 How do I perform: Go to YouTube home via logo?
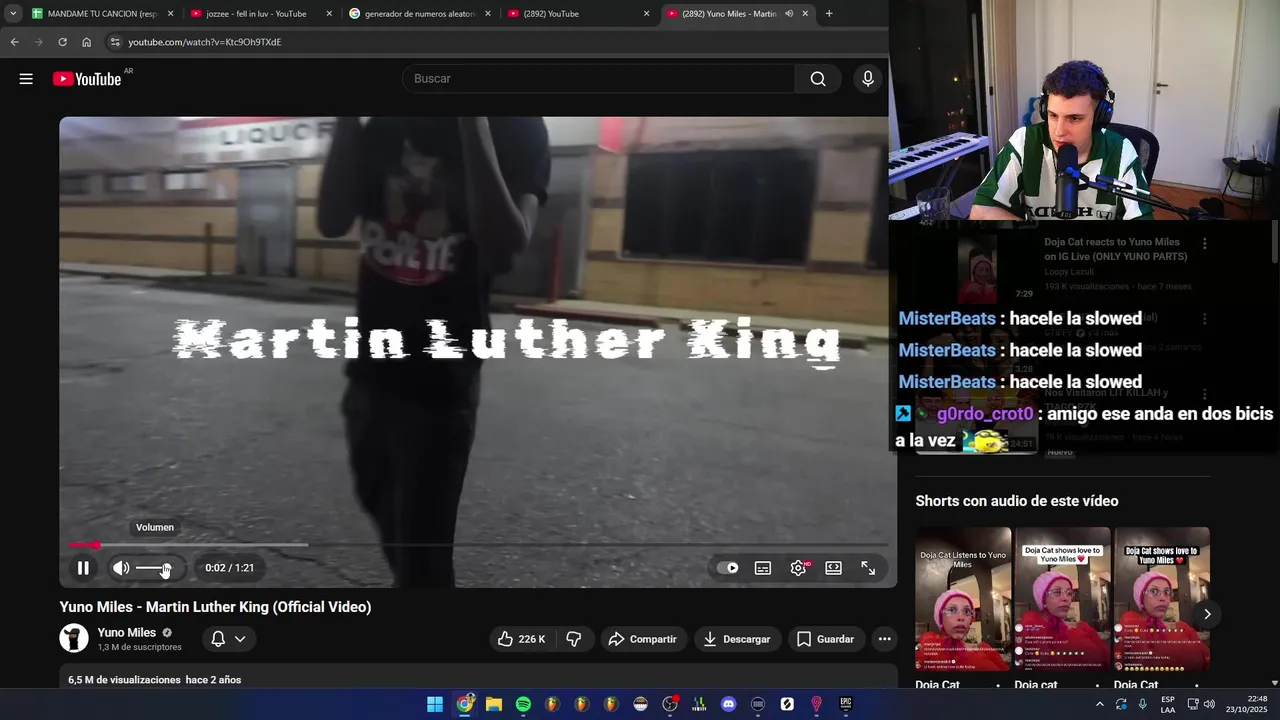point(87,79)
